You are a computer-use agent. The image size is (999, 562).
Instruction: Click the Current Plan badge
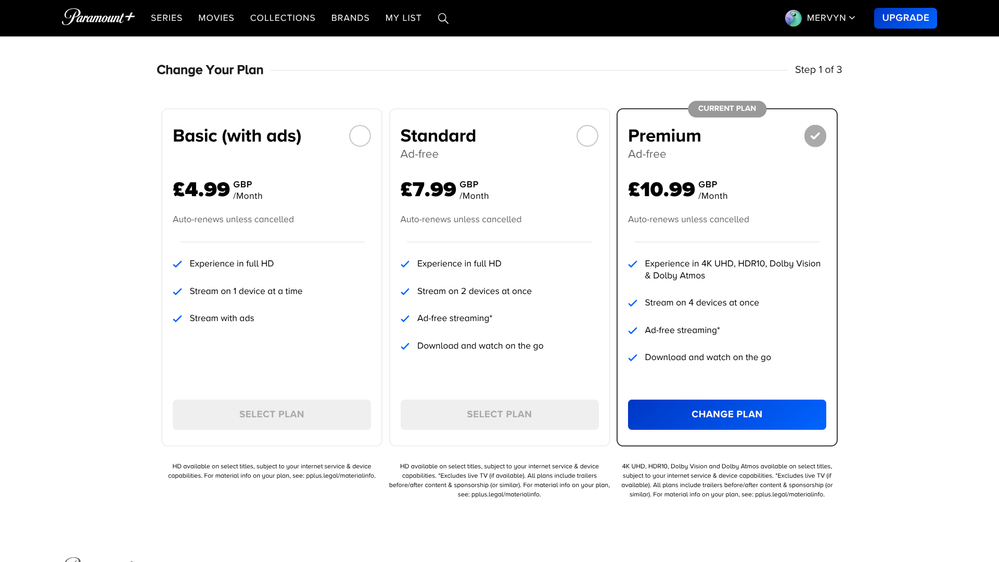tap(727, 108)
